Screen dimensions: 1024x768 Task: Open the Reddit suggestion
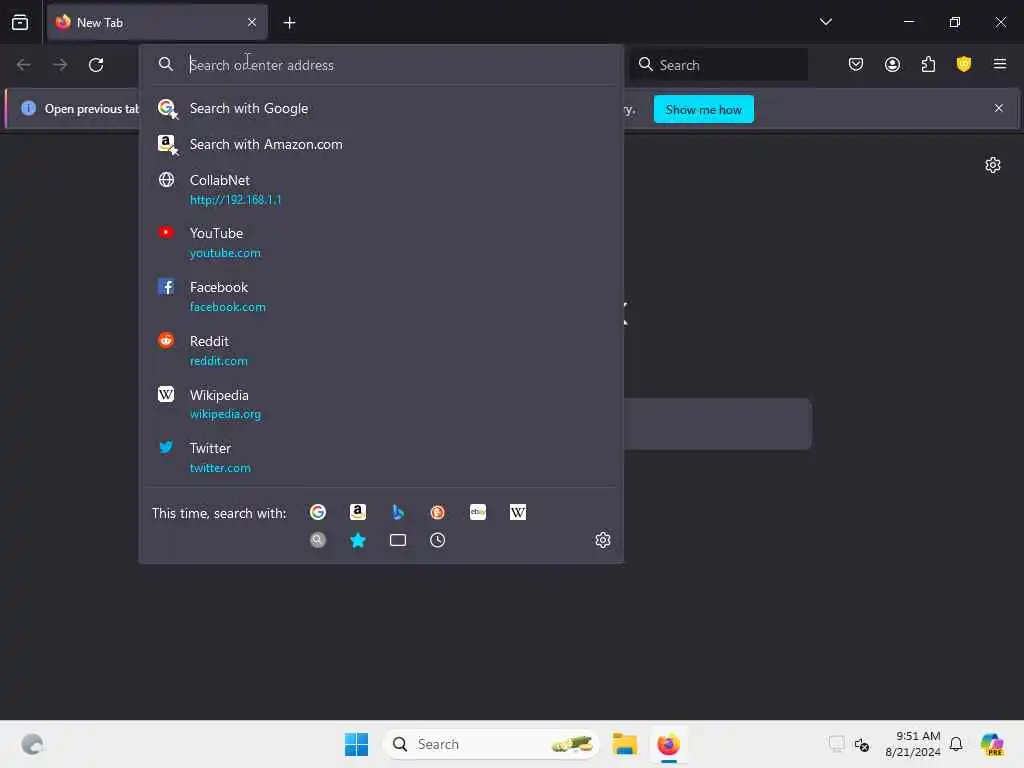381,351
